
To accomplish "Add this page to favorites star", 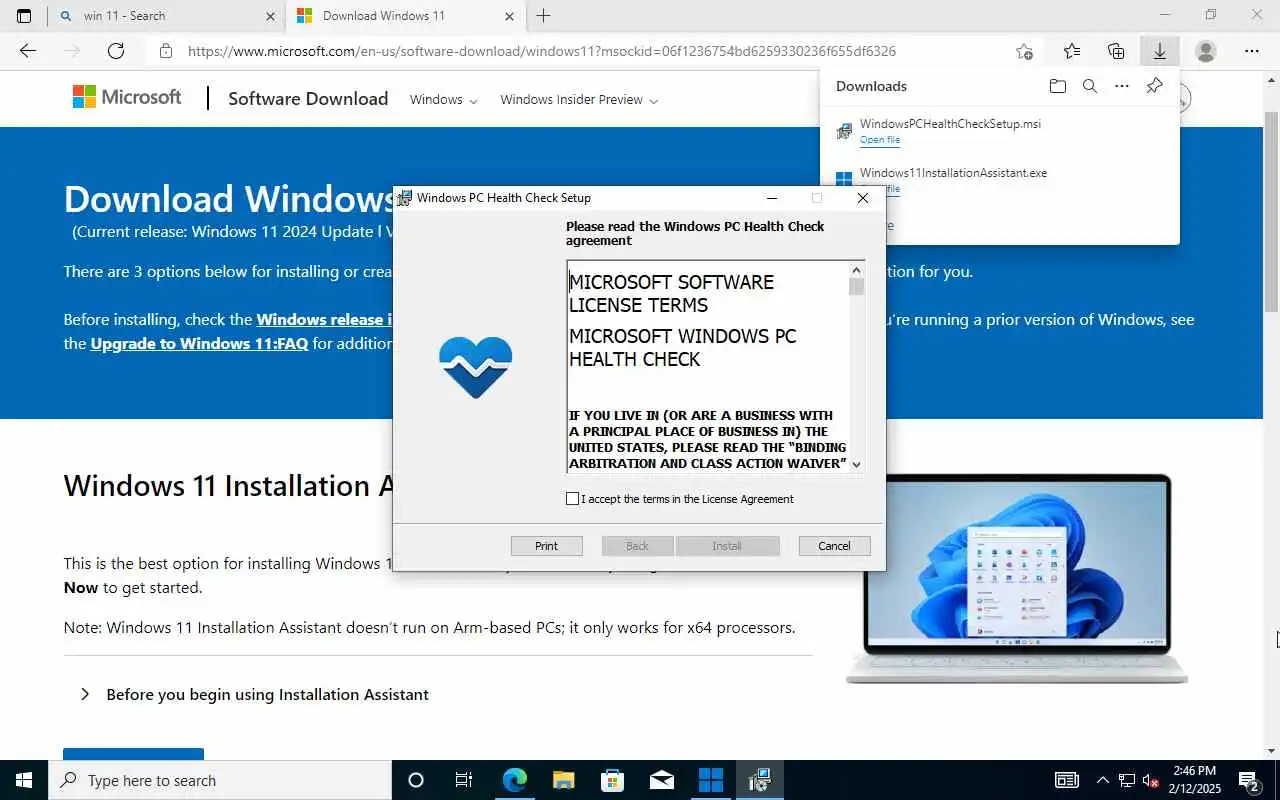I will 1024,51.
